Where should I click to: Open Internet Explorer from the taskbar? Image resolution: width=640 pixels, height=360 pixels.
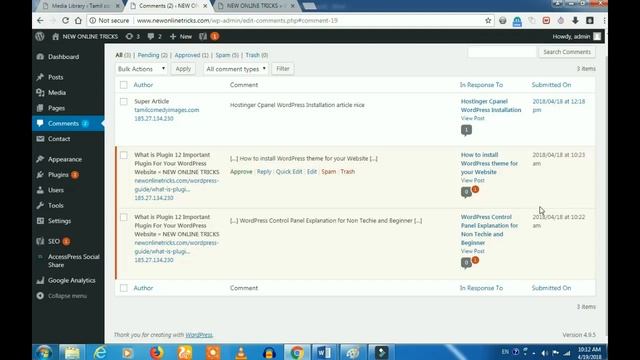coord(100,352)
